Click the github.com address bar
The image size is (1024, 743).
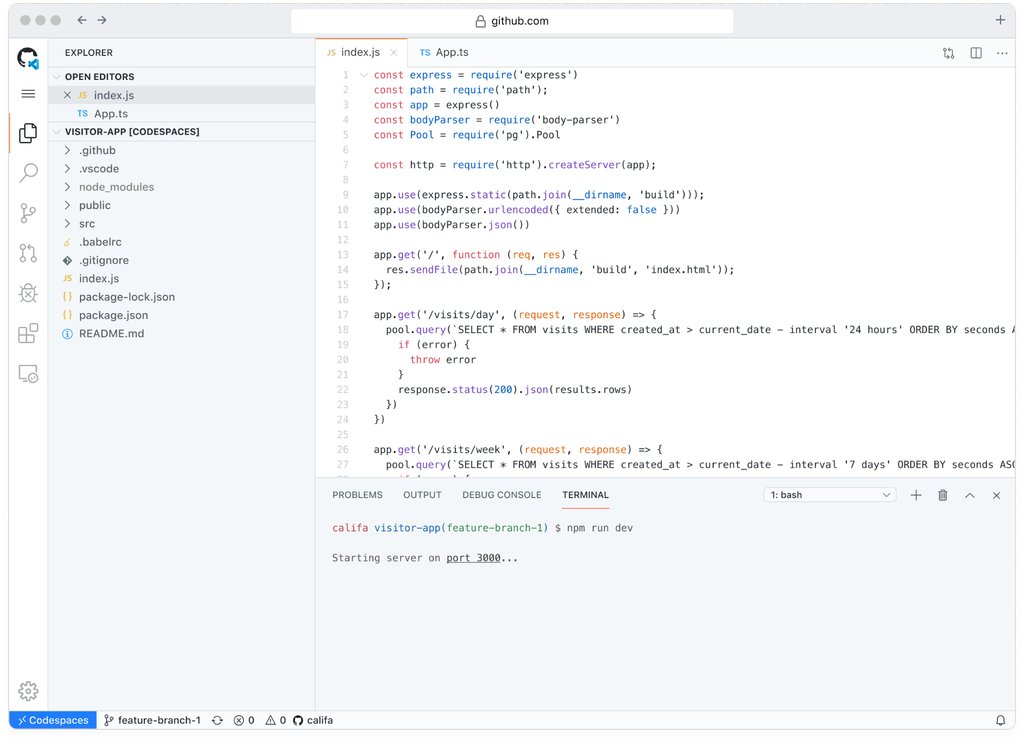pyautogui.click(x=512, y=21)
